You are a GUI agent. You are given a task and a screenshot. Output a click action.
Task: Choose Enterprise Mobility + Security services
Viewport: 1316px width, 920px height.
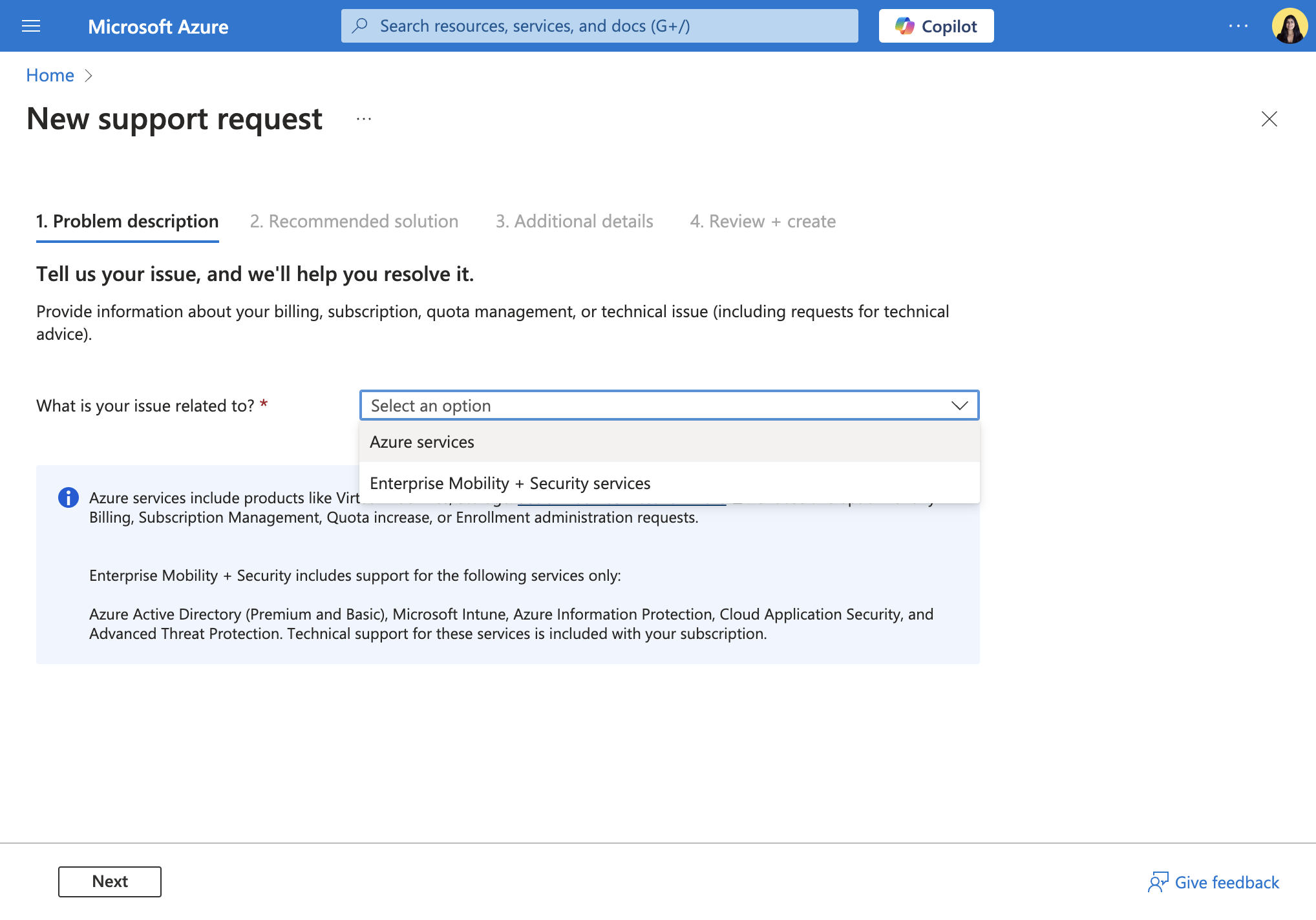pyautogui.click(x=669, y=483)
